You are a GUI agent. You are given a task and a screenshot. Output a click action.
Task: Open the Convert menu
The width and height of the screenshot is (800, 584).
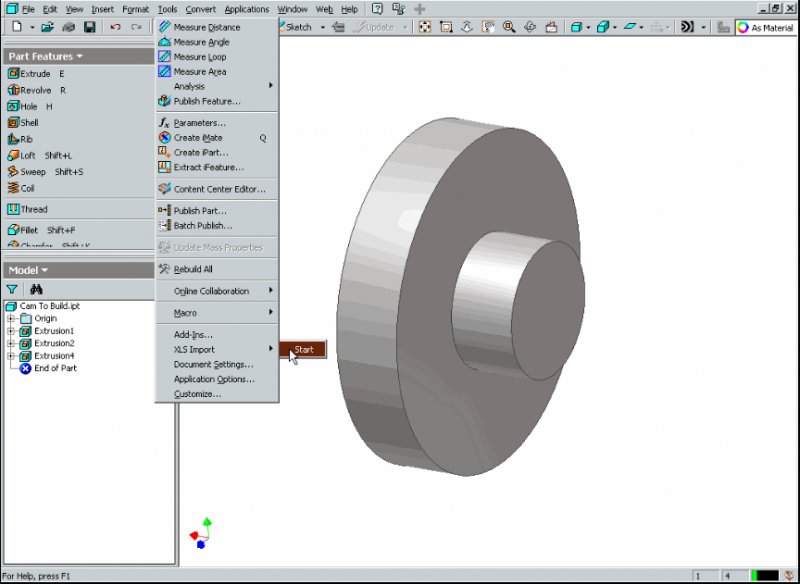click(x=201, y=9)
